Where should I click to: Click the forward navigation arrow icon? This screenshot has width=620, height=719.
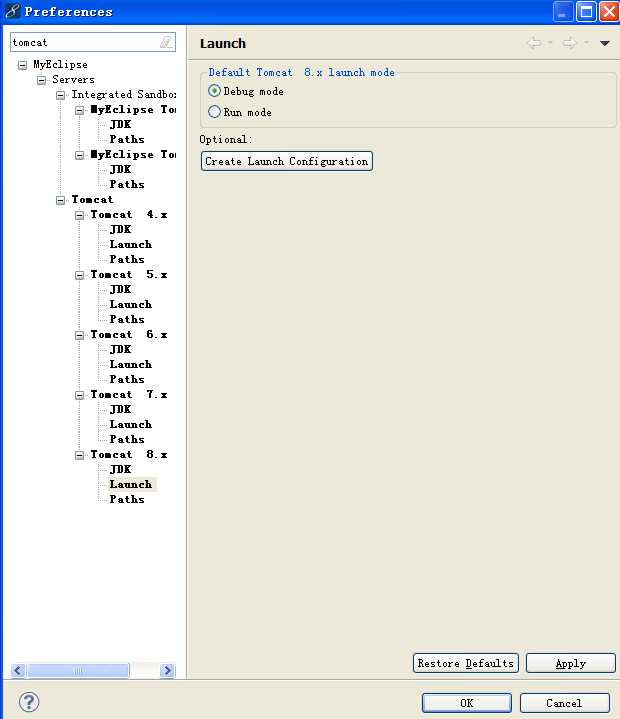(570, 43)
